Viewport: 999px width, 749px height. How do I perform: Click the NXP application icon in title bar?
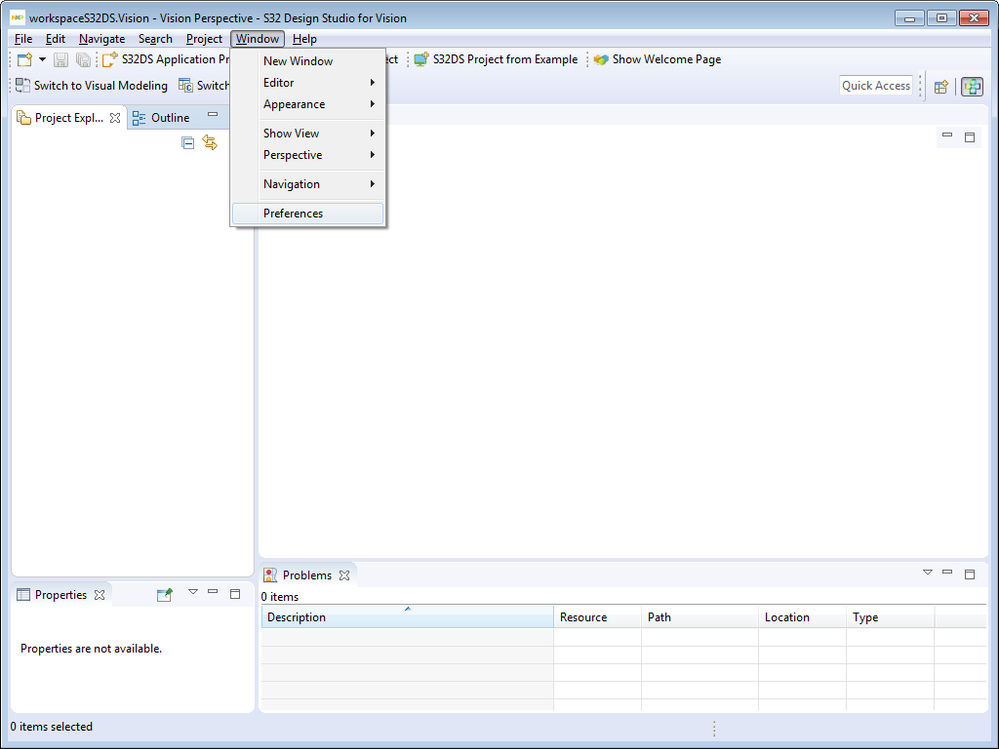[17, 18]
